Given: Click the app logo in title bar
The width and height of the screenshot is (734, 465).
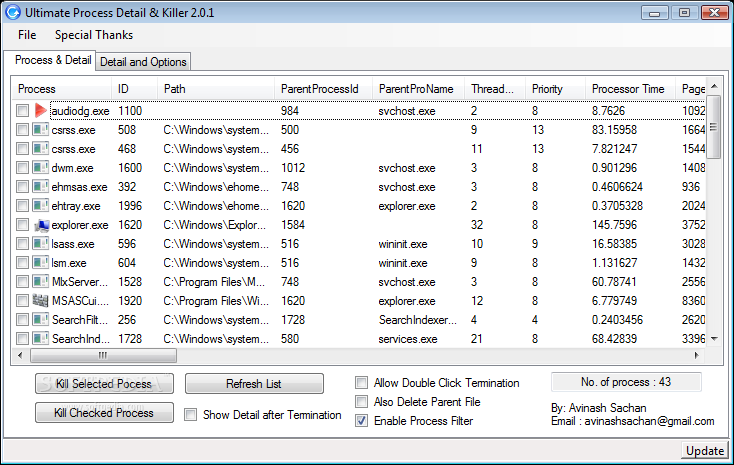Looking at the screenshot, I should (13, 12).
